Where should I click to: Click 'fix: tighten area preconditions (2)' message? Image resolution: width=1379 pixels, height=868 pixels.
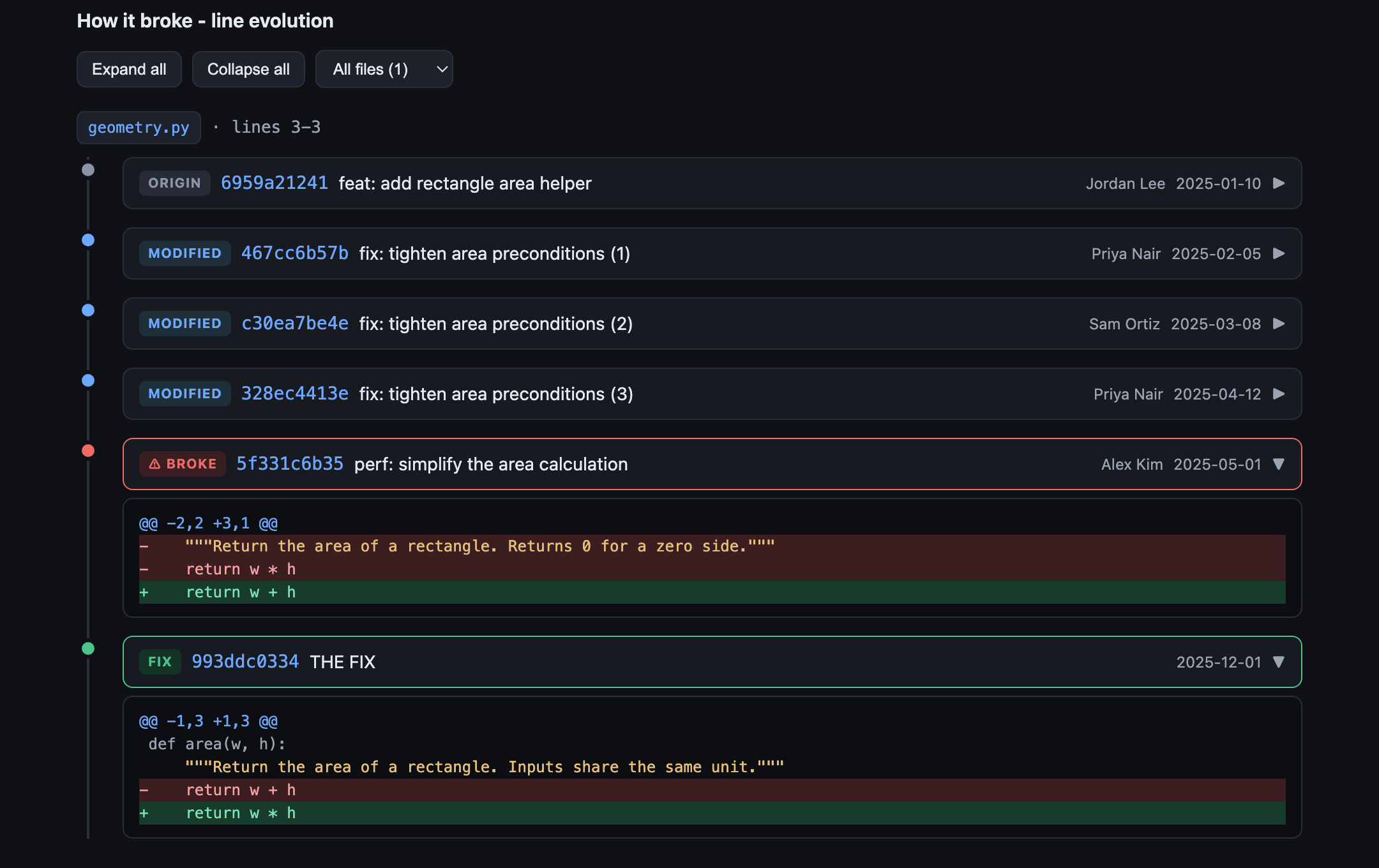click(495, 324)
